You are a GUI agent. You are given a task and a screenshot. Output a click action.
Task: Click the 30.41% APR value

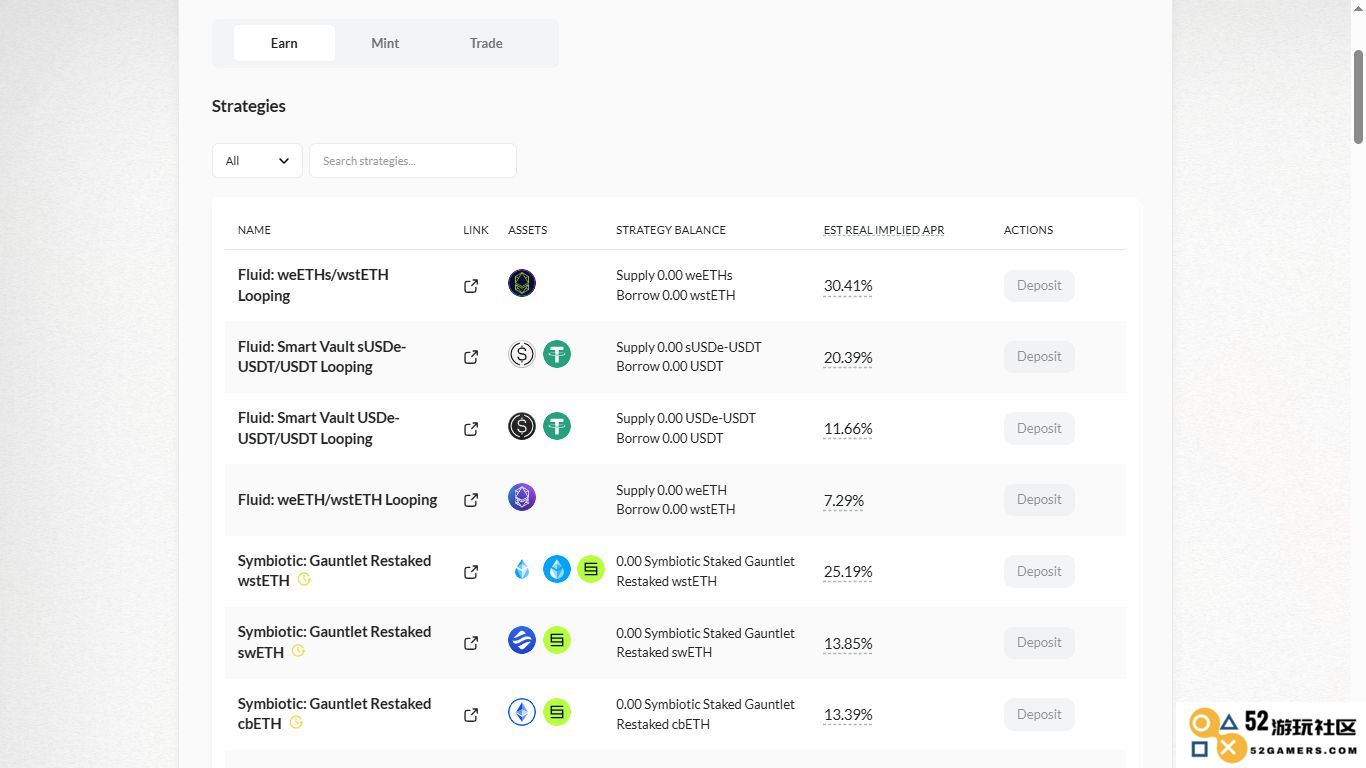(x=848, y=286)
